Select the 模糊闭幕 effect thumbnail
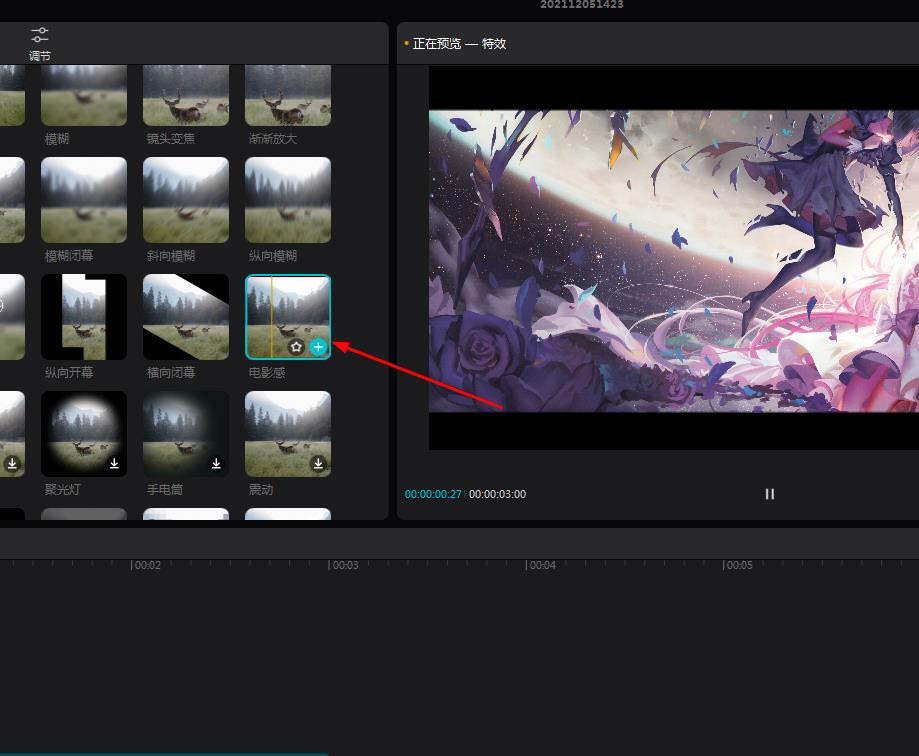The width and height of the screenshot is (919, 756). [x=84, y=199]
